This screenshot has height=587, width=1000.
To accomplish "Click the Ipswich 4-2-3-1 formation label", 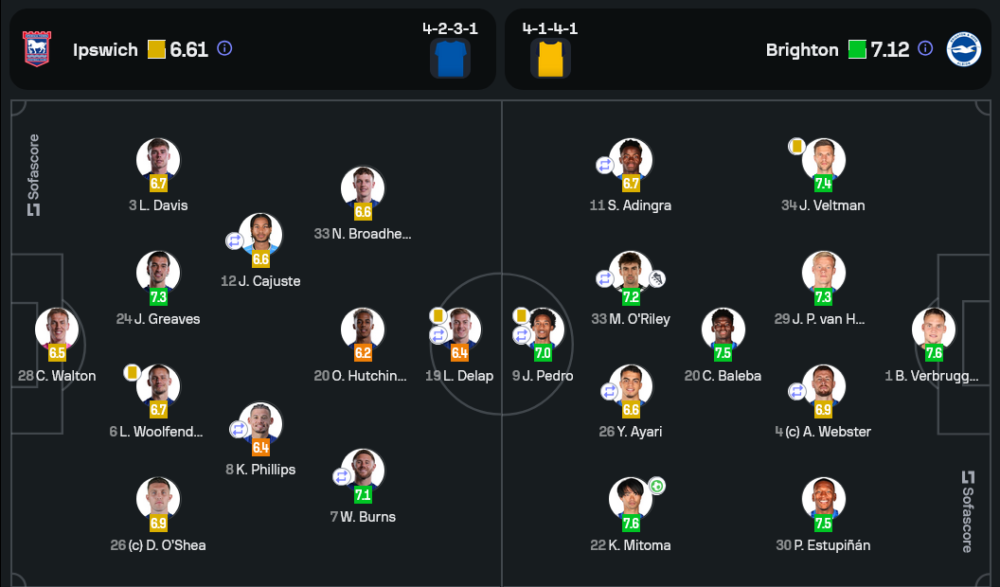I will (x=450, y=28).
